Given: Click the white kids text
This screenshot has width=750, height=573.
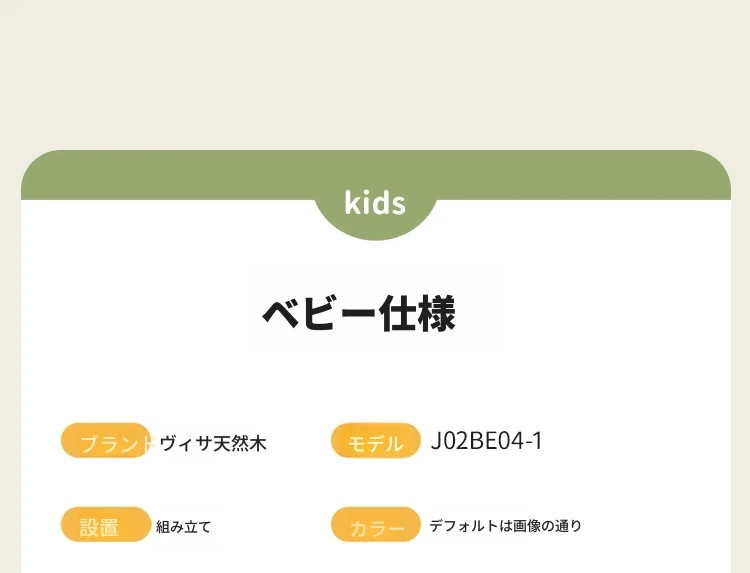Looking at the screenshot, I should pyautogui.click(x=375, y=203).
